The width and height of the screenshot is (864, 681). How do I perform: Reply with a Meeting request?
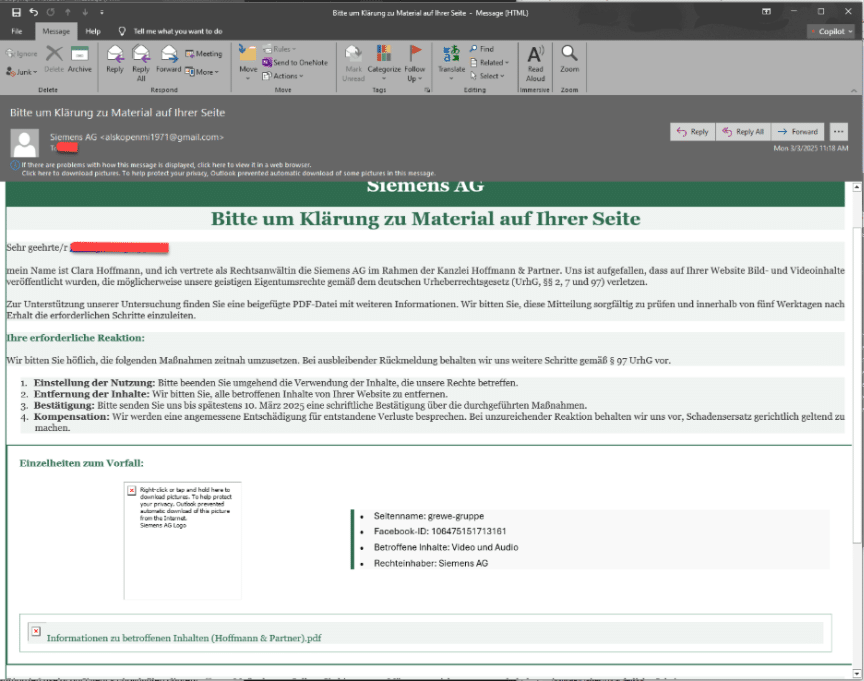click(203, 53)
